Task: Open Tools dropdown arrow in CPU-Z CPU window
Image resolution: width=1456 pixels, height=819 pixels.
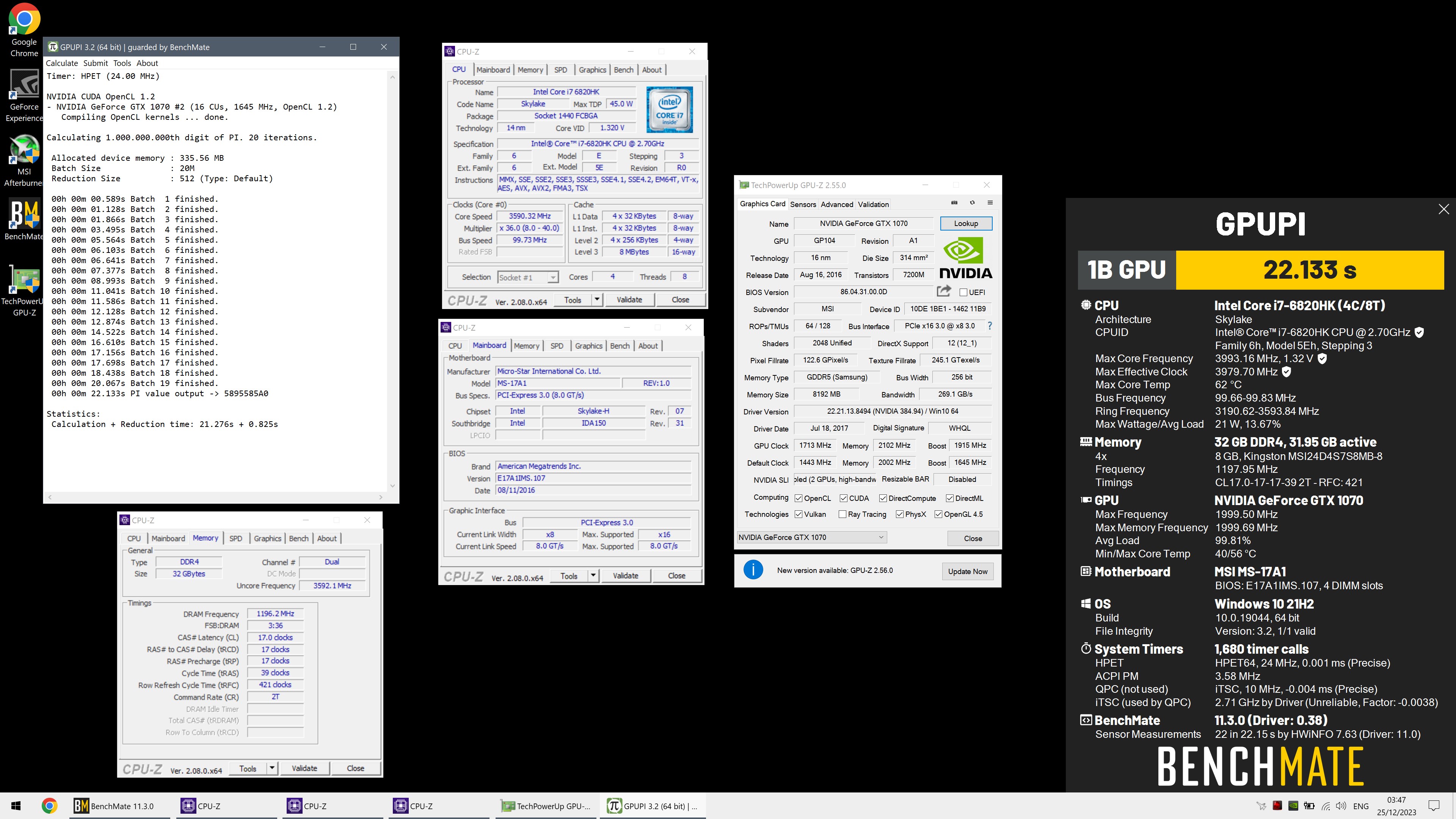Action: 597,300
